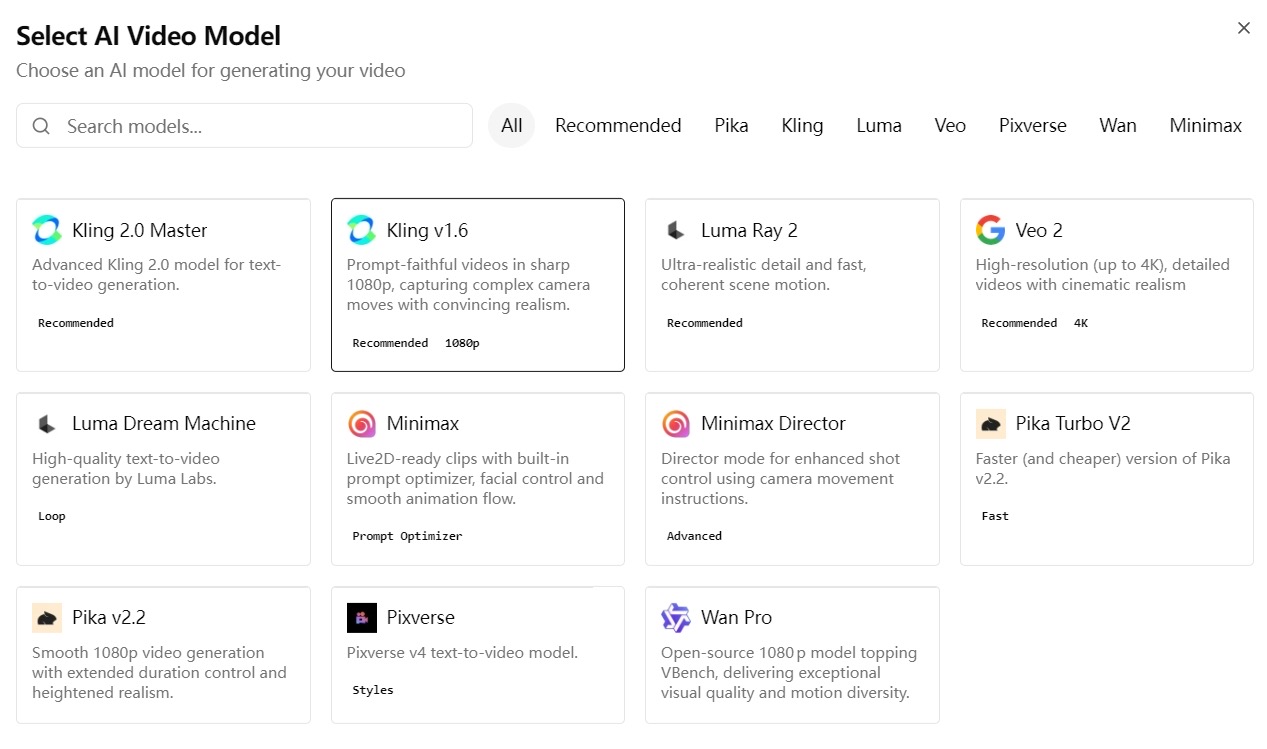Click the Fast tag on Pika Turbo V2
Viewport: 1267px width, 749px height.
[x=995, y=516]
